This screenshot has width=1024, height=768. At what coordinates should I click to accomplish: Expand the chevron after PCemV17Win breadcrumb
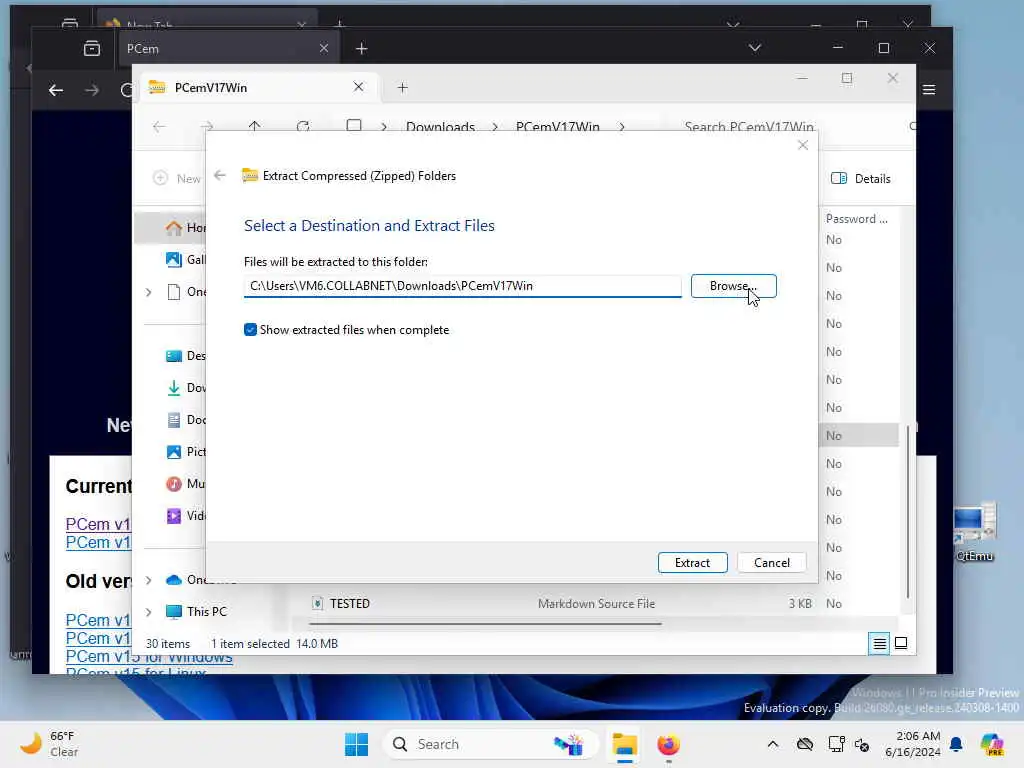pos(622,127)
